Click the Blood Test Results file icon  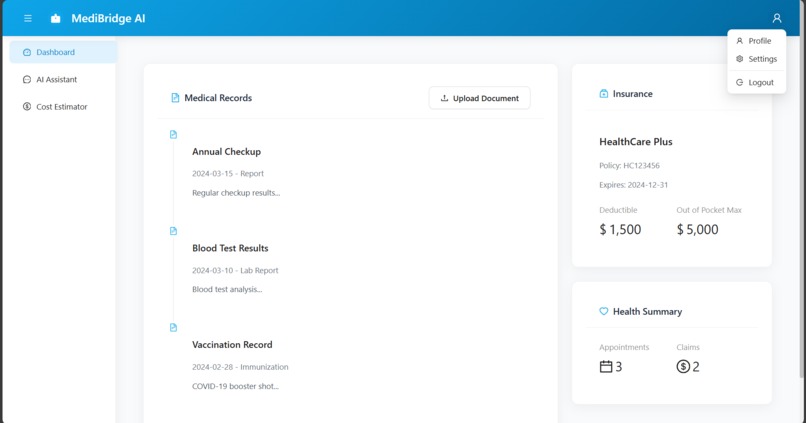173,231
